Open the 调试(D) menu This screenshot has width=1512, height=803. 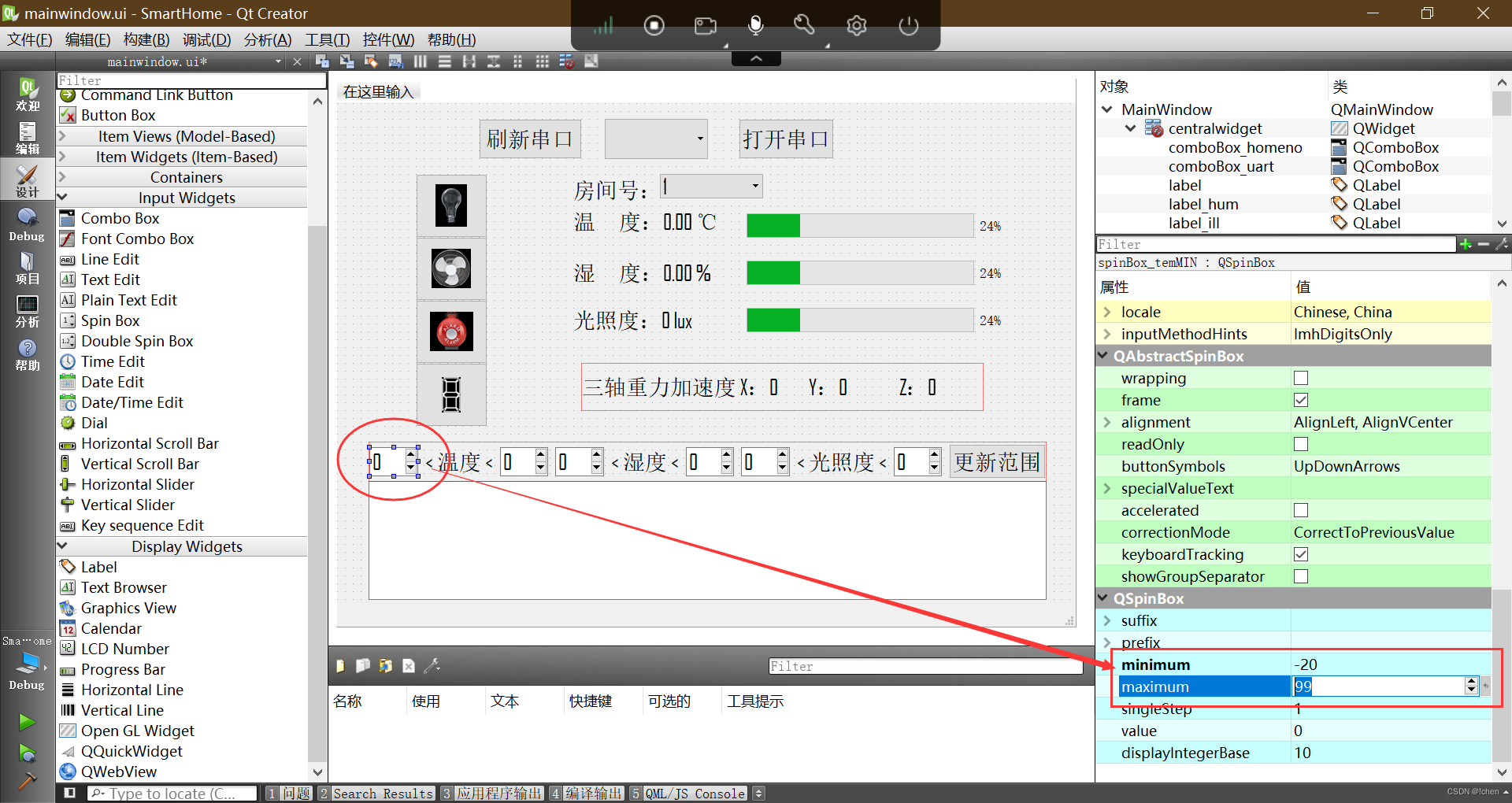pos(207,39)
